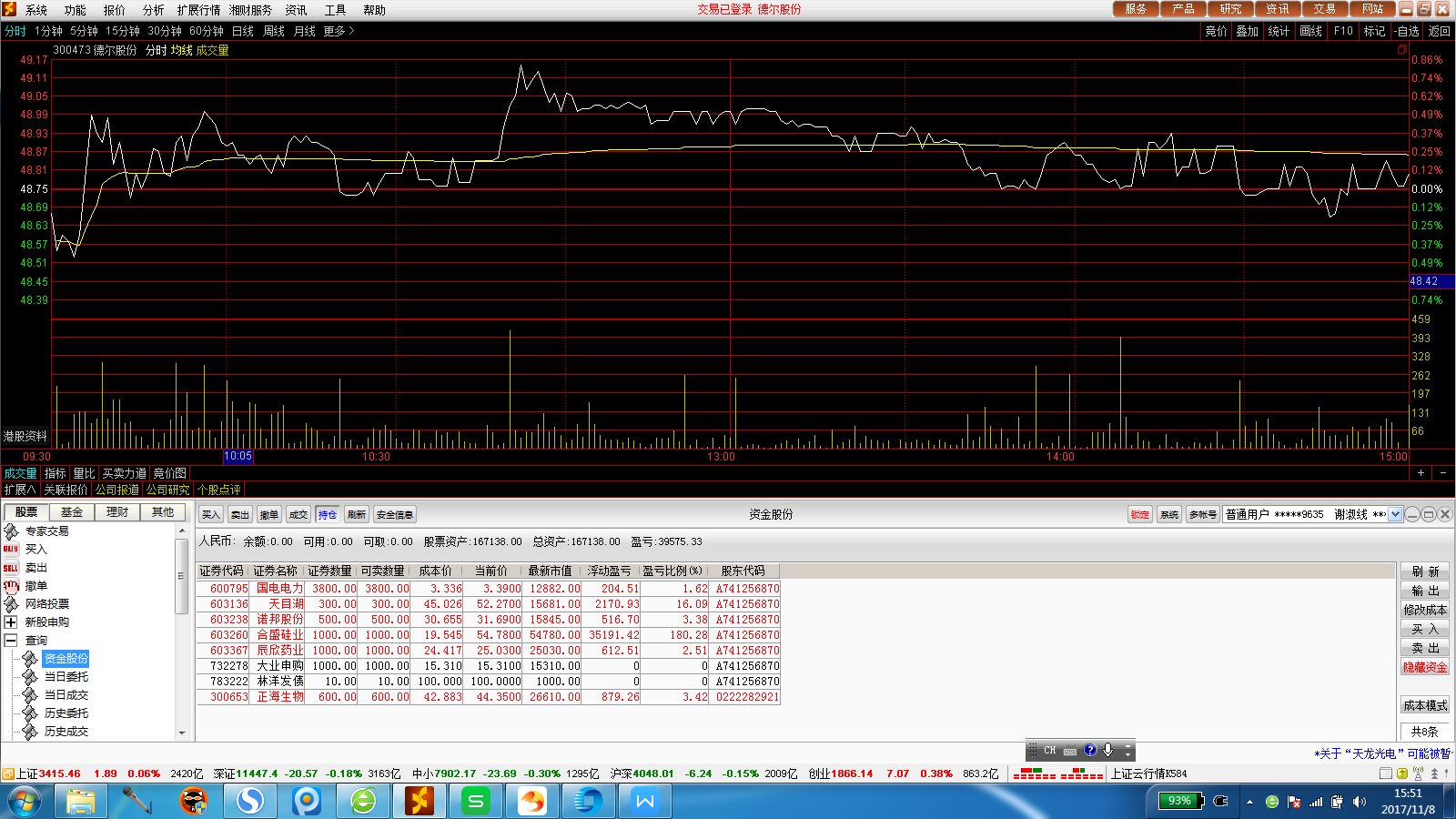The image size is (1456, 819).
Task: Click the 10:05 time marker on chart
Action: pyautogui.click(x=238, y=457)
